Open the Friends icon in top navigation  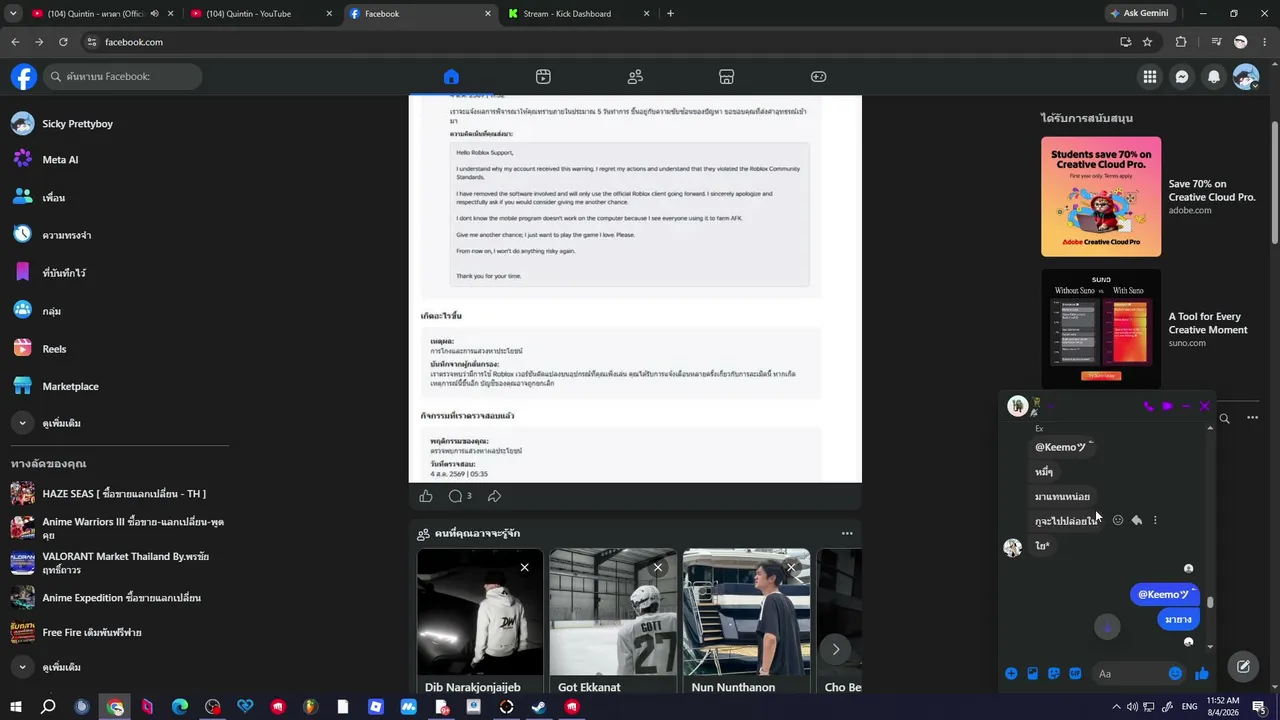click(635, 77)
